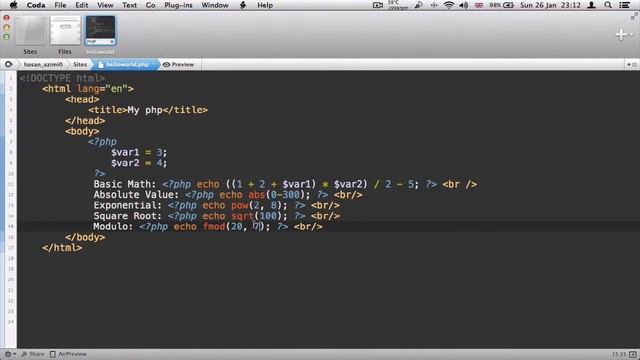Click the Exponential pow code line
Viewport: 640px width, 360px height.
pyautogui.click(x=216, y=206)
